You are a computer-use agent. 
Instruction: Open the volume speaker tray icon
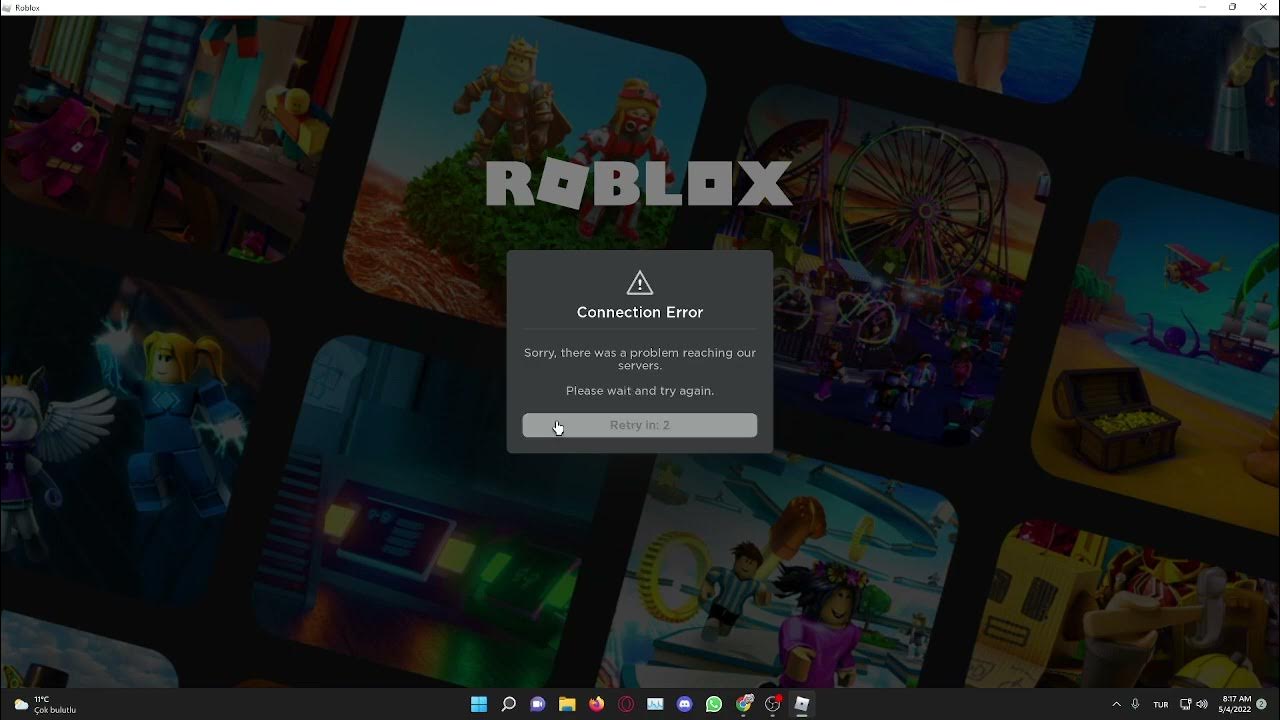pyautogui.click(x=1201, y=704)
